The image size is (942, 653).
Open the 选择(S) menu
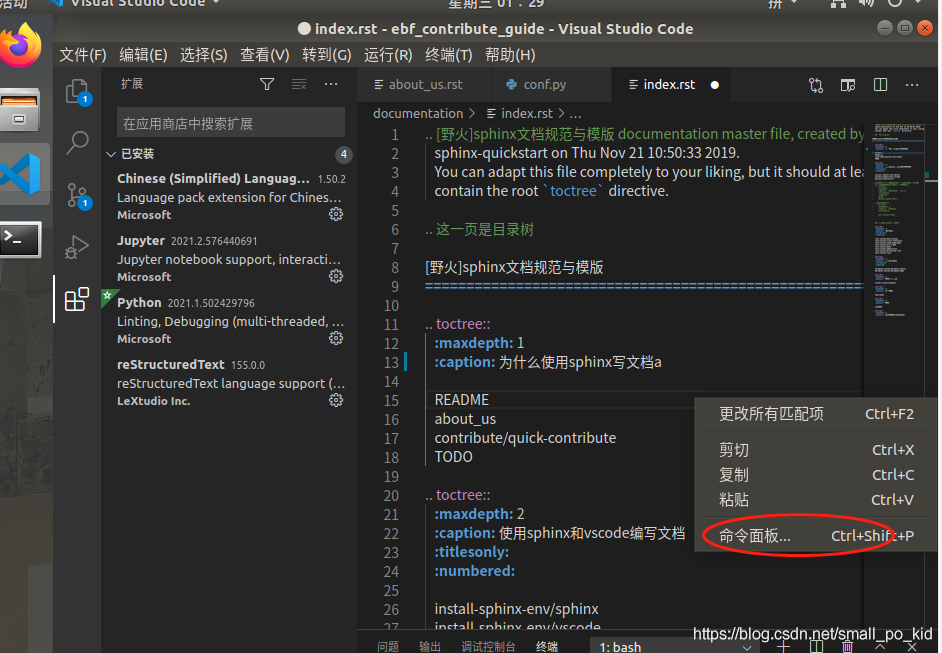[x=204, y=55]
